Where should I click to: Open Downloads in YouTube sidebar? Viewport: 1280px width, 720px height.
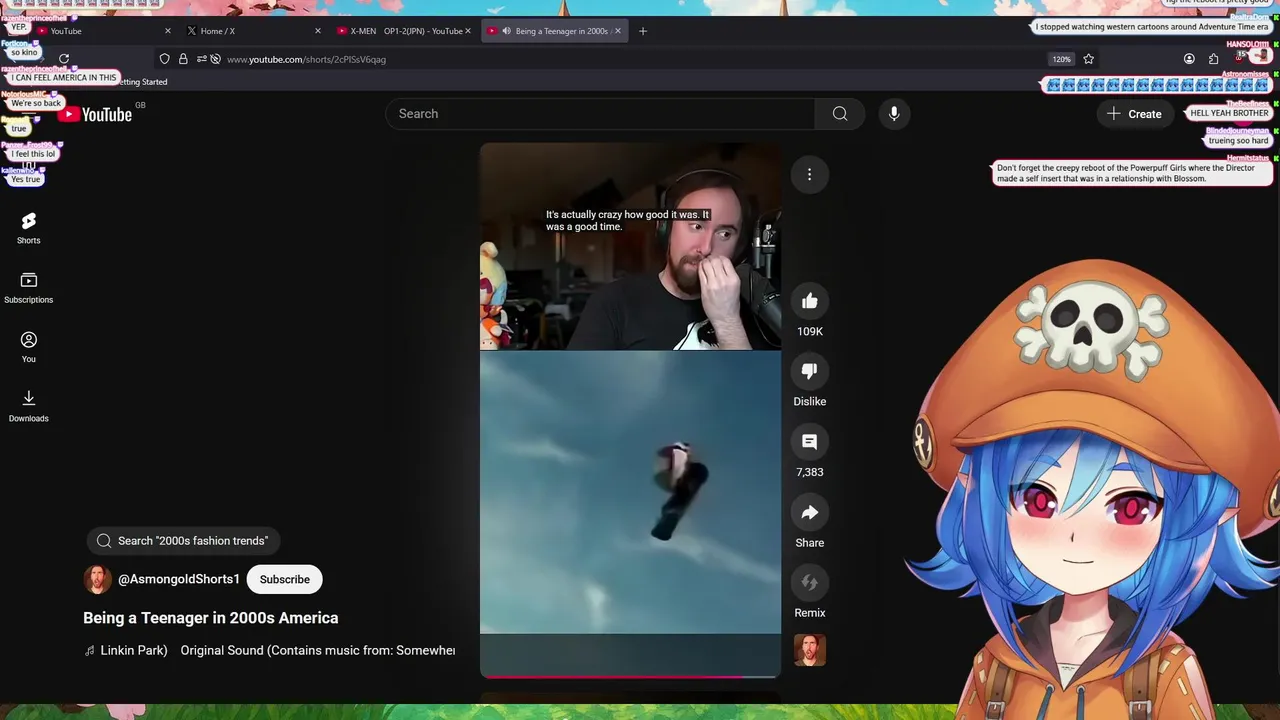(x=28, y=406)
